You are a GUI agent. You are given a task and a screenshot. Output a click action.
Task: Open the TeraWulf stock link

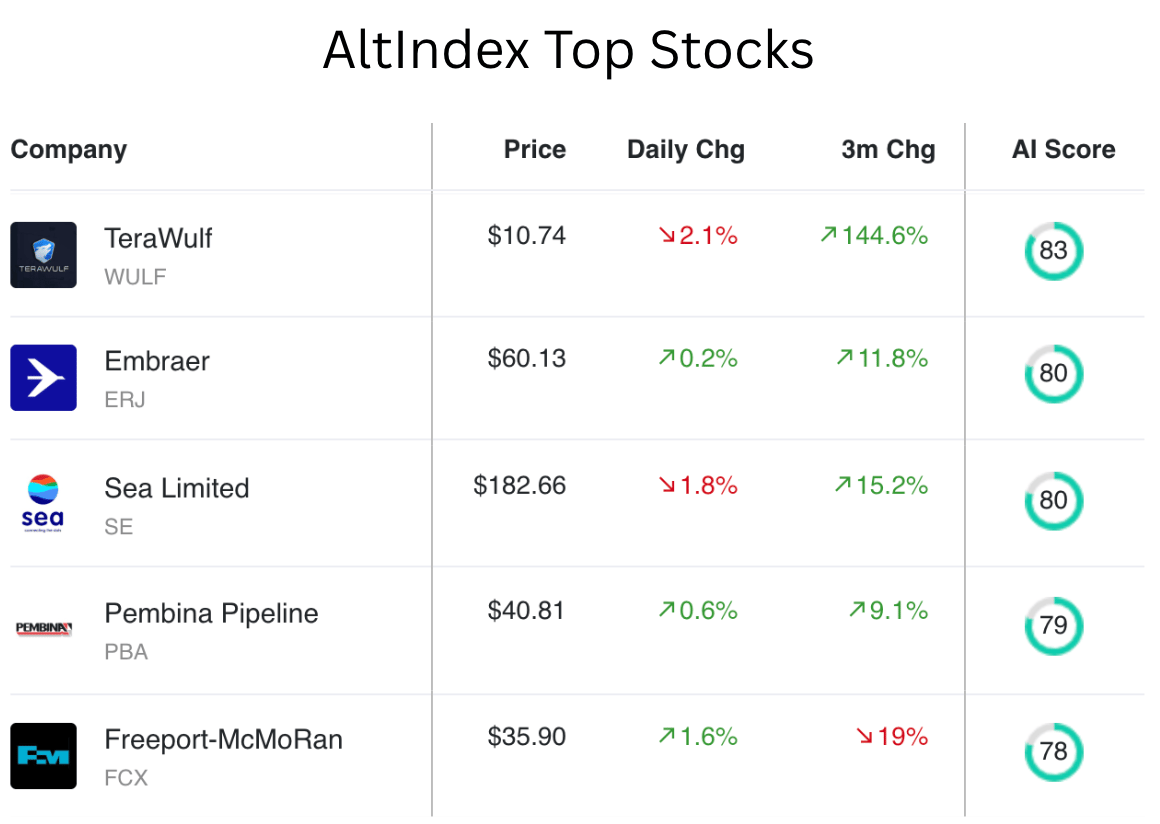(158, 238)
